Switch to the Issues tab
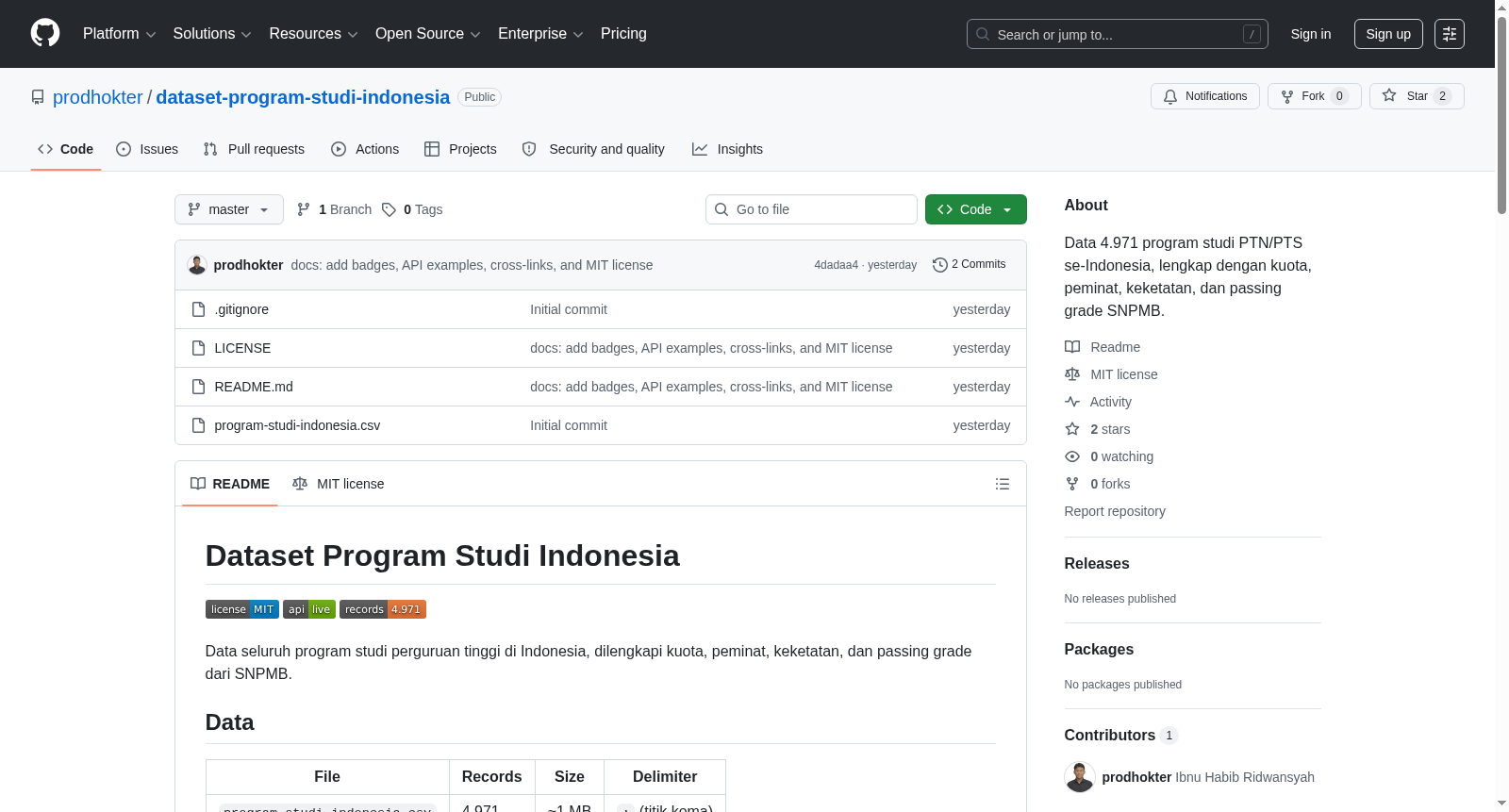Screen dimensions: 1509x812 click(x=147, y=149)
